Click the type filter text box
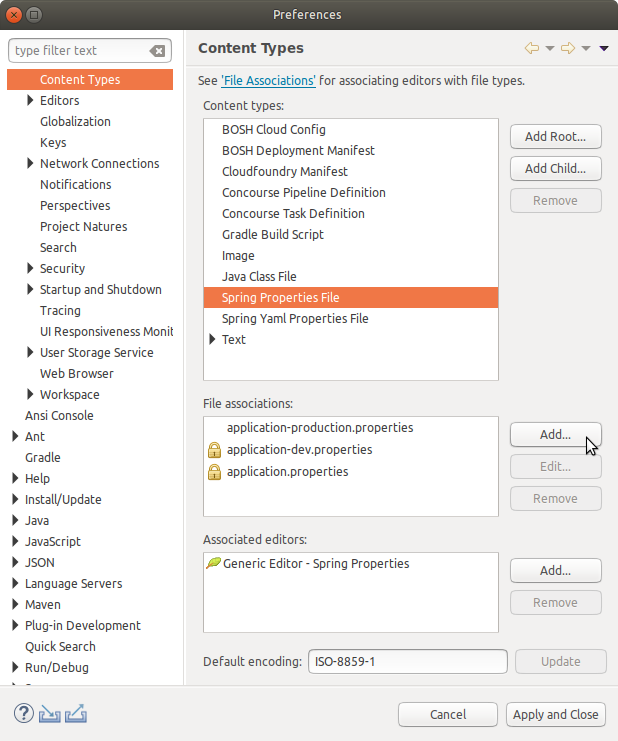618x741 pixels. tap(78, 51)
